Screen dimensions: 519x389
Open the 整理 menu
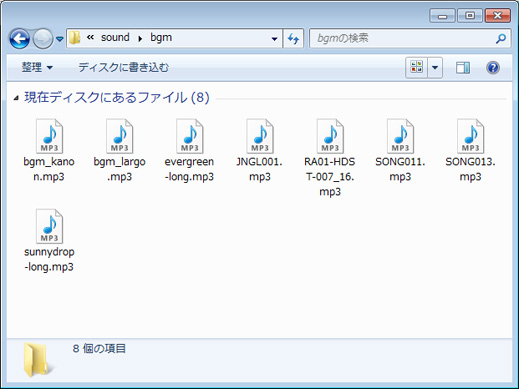click(x=37, y=68)
